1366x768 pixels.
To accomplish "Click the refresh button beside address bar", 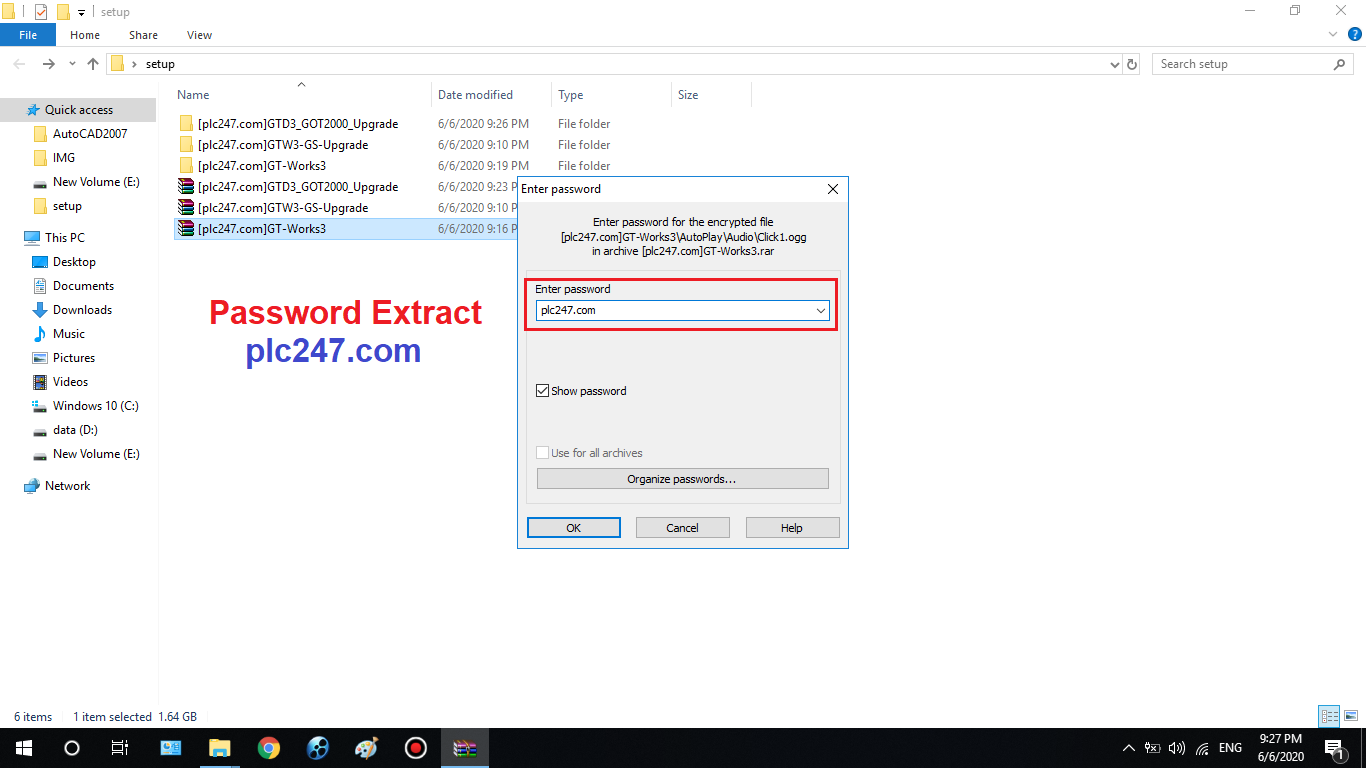I will click(x=1132, y=64).
